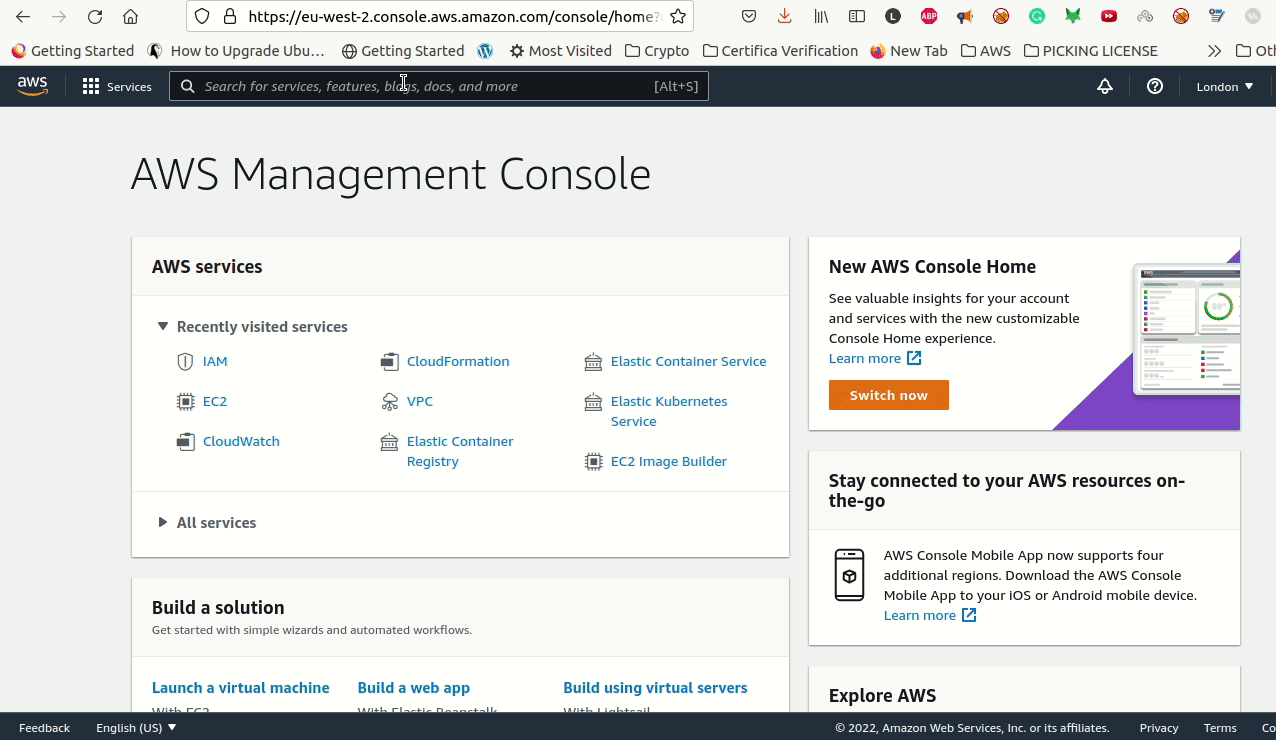This screenshot has height=740, width=1276.
Task: Open the English (US) language dropdown
Action: point(136,728)
